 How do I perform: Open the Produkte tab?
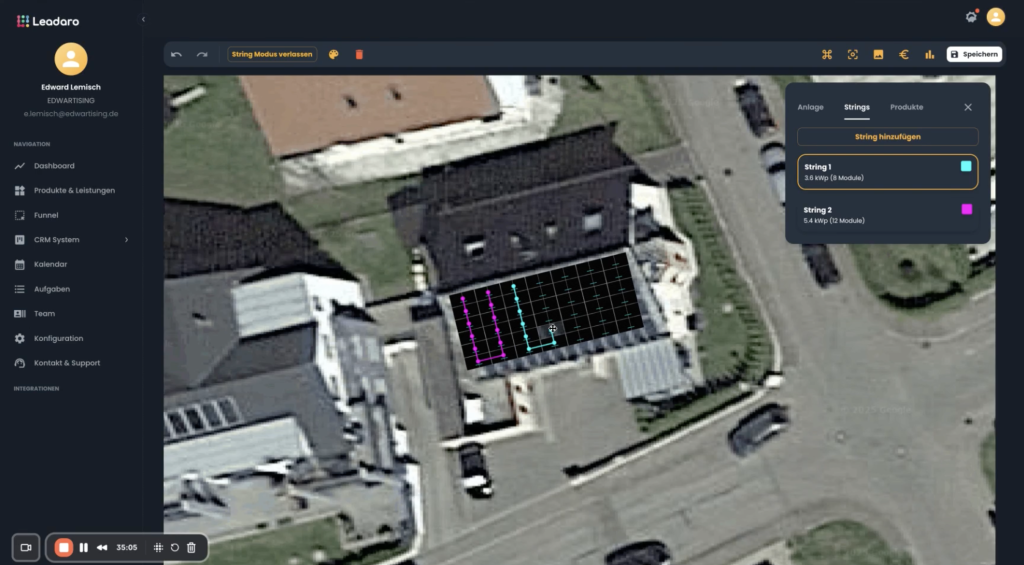coord(906,107)
